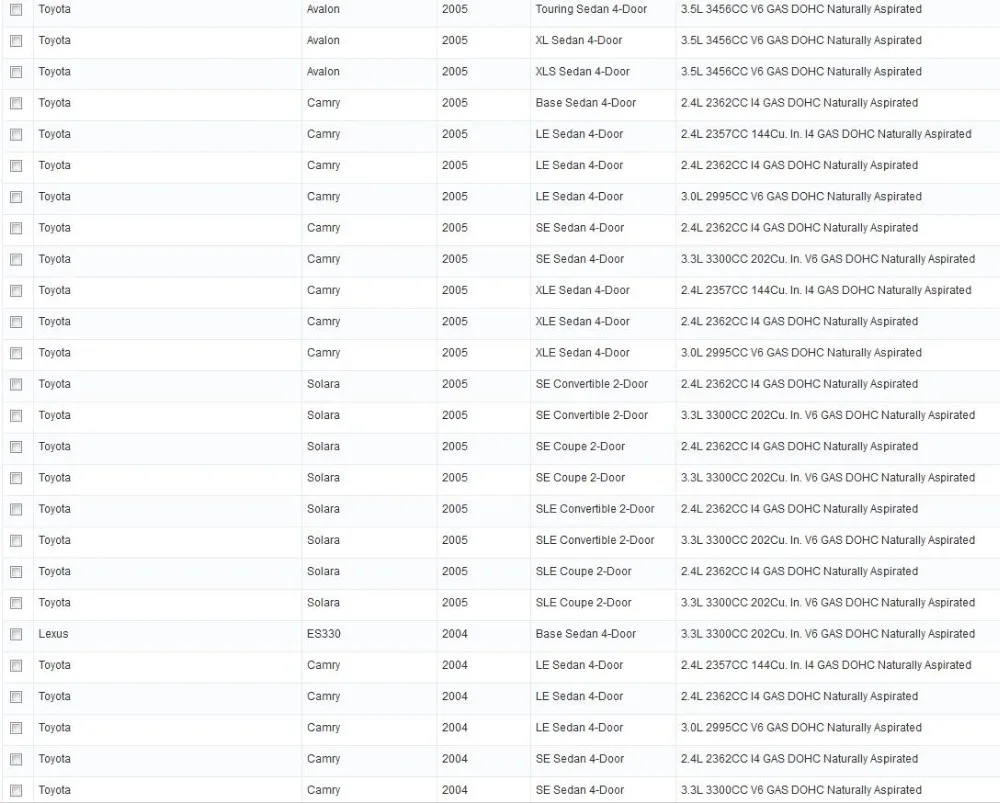Click 'SLE Convertible 2-Door' in the 3.3L Solara row
This screenshot has width=1000, height=803.
coord(594,540)
